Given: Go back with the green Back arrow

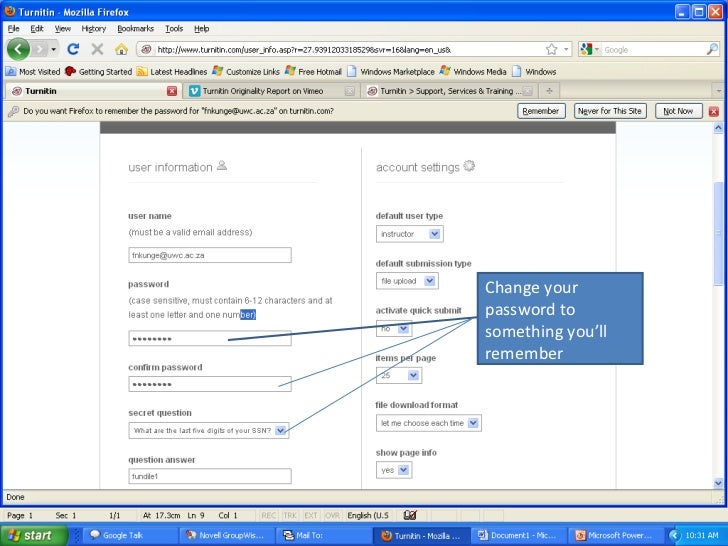Looking at the screenshot, I should pyautogui.click(x=18, y=49).
